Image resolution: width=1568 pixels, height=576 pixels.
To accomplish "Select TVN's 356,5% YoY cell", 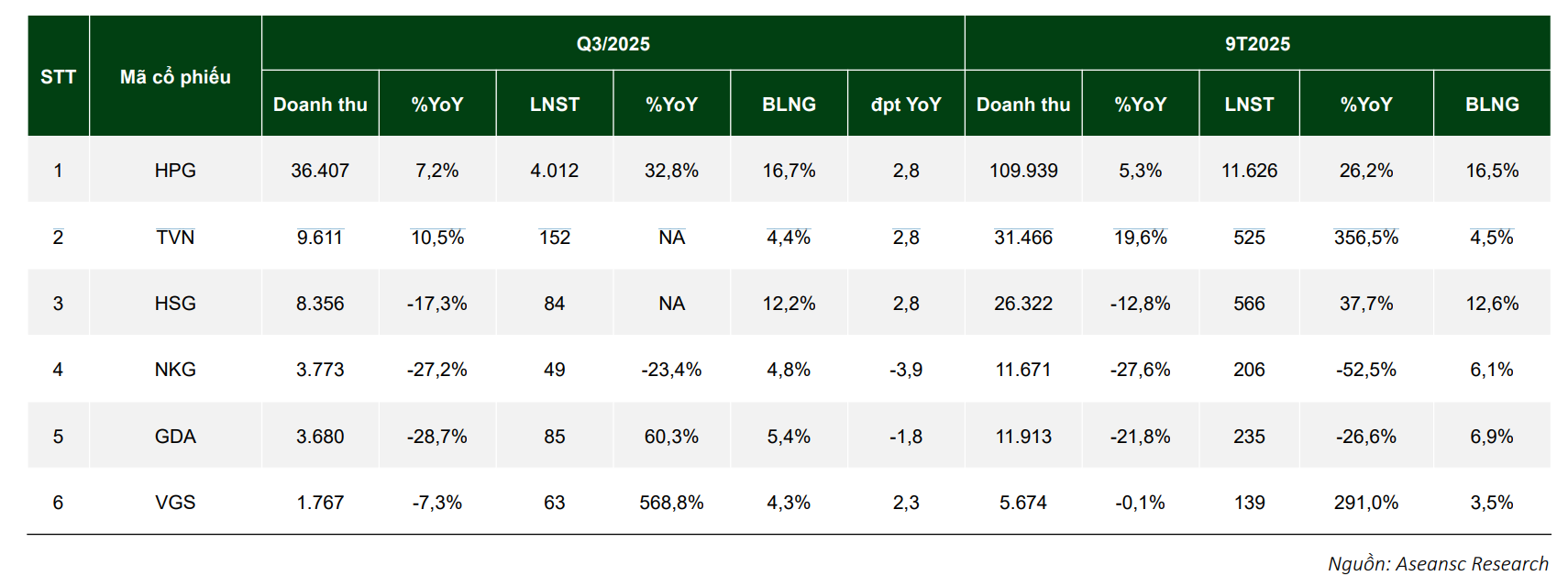I will click(1365, 238).
